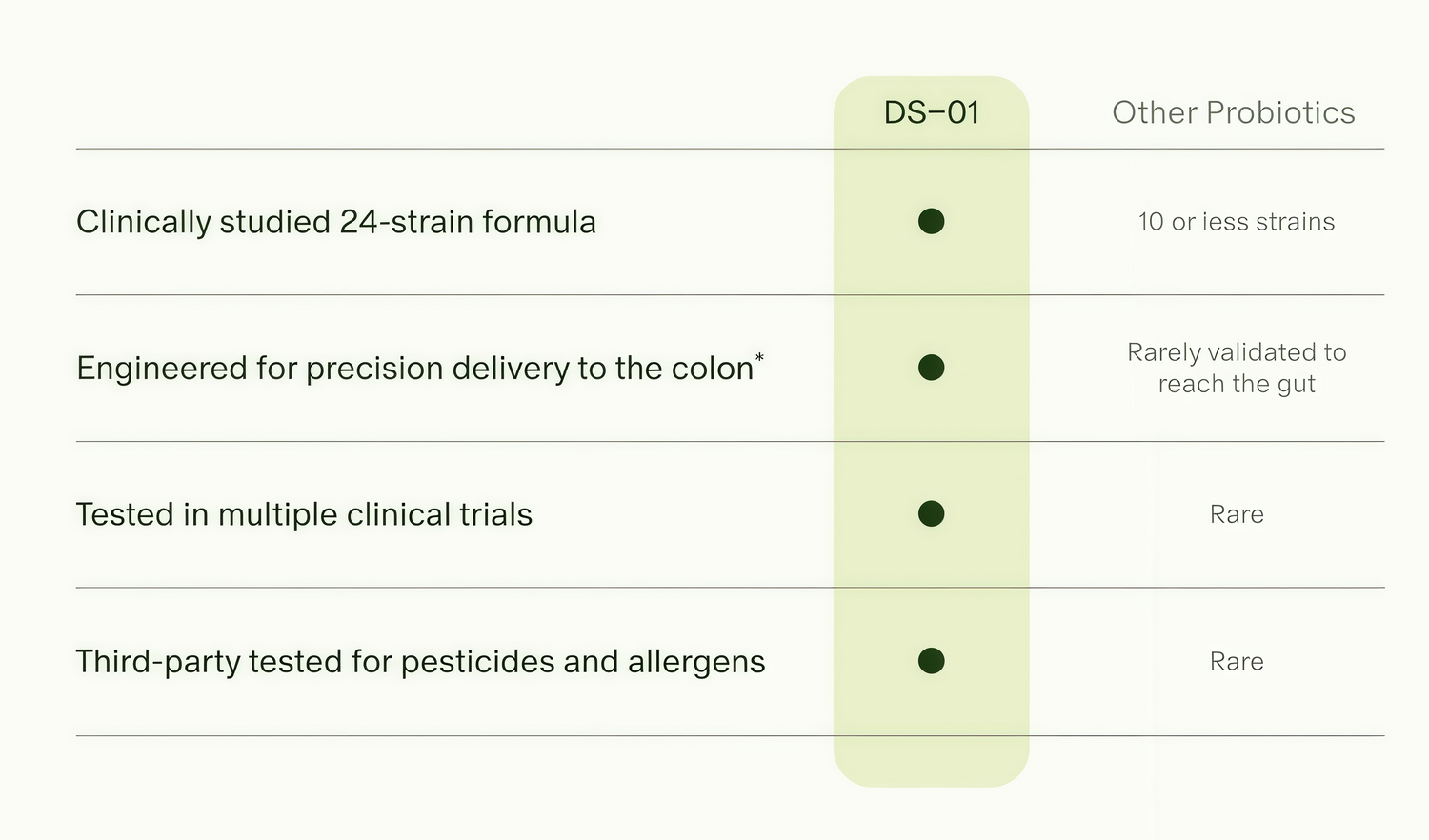Click the word 'colon' in second row
The image size is (1429, 840).
713,369
